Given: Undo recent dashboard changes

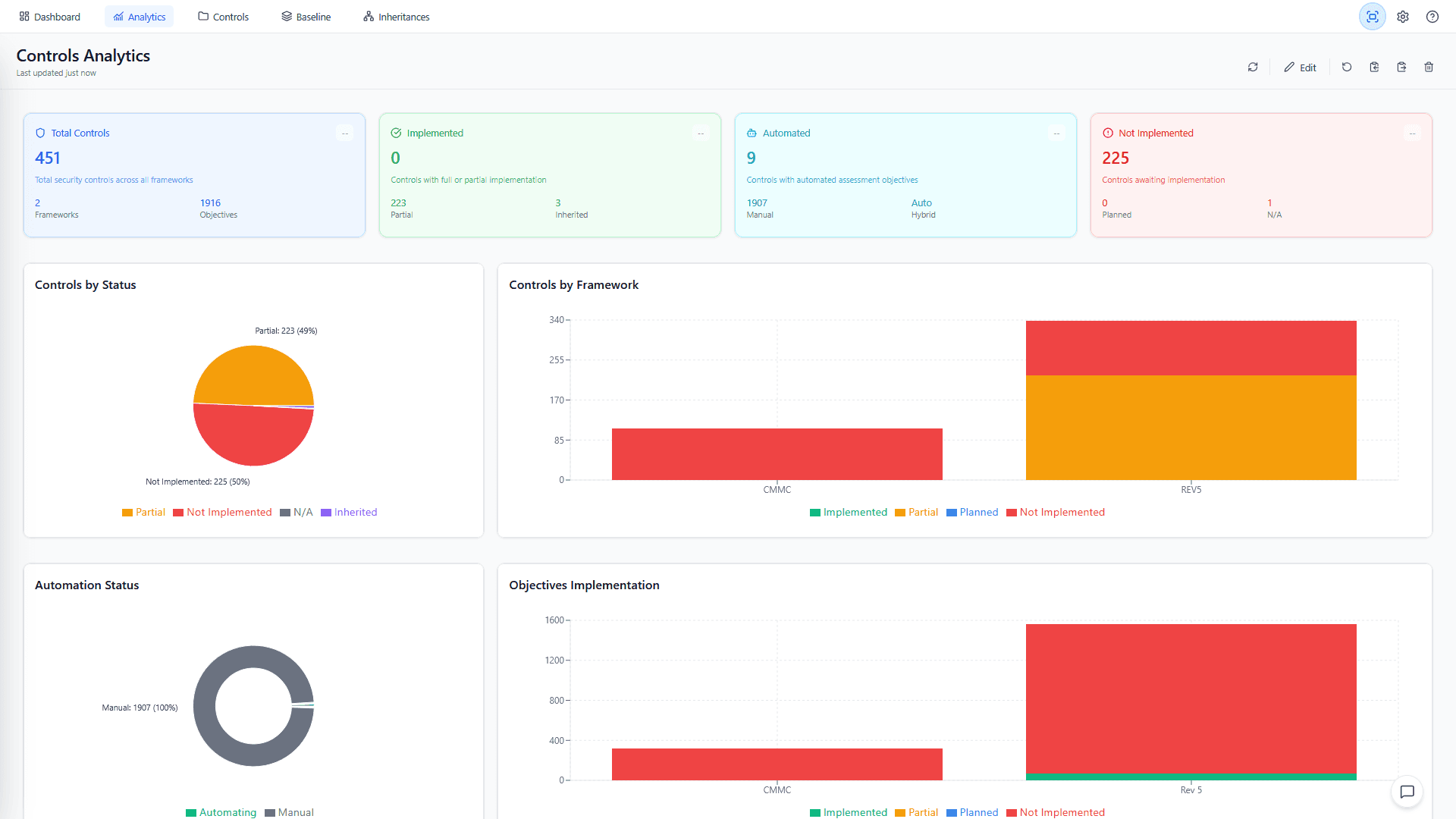Looking at the screenshot, I should [1346, 67].
